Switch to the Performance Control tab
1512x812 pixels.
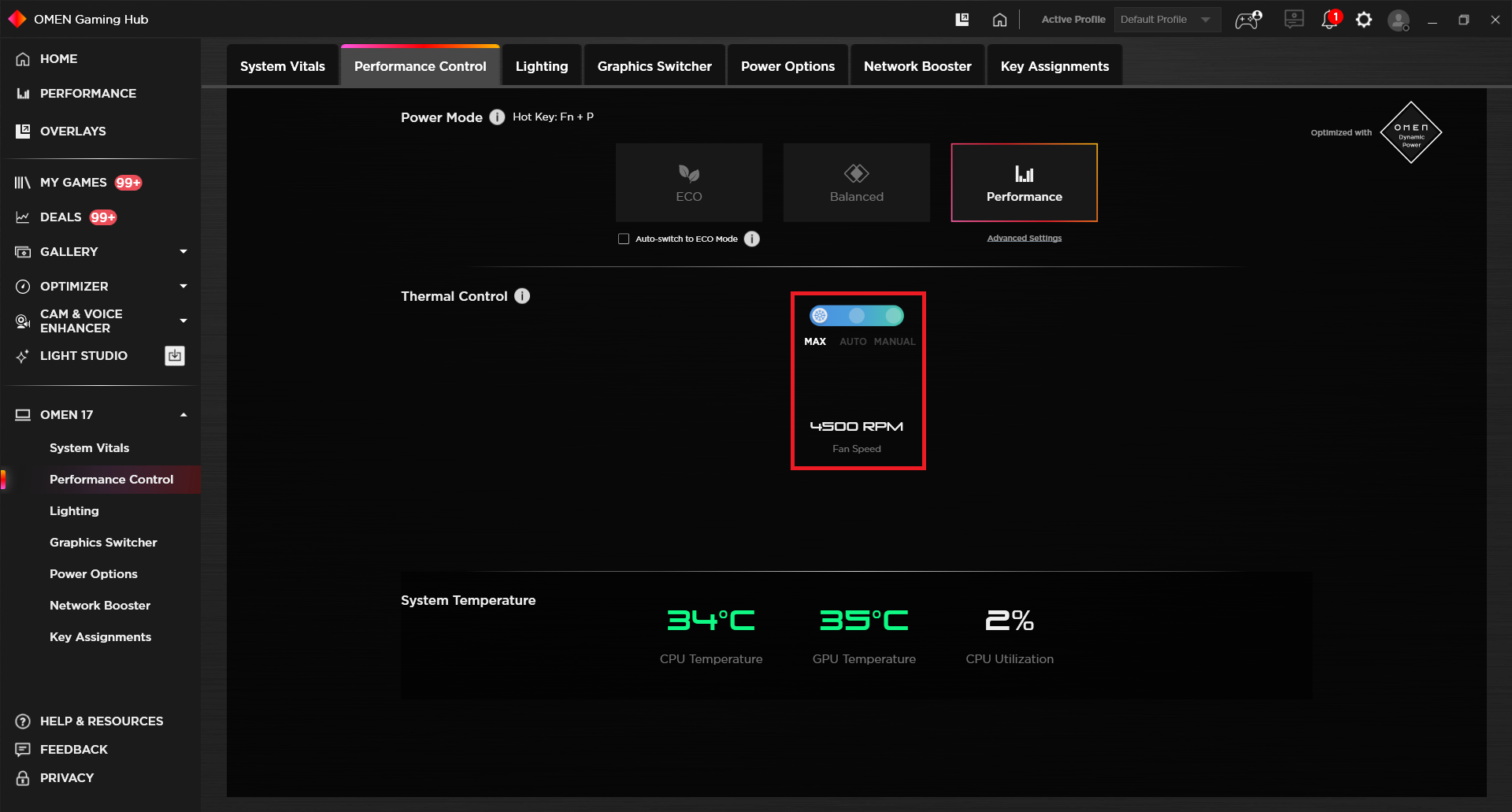point(420,66)
